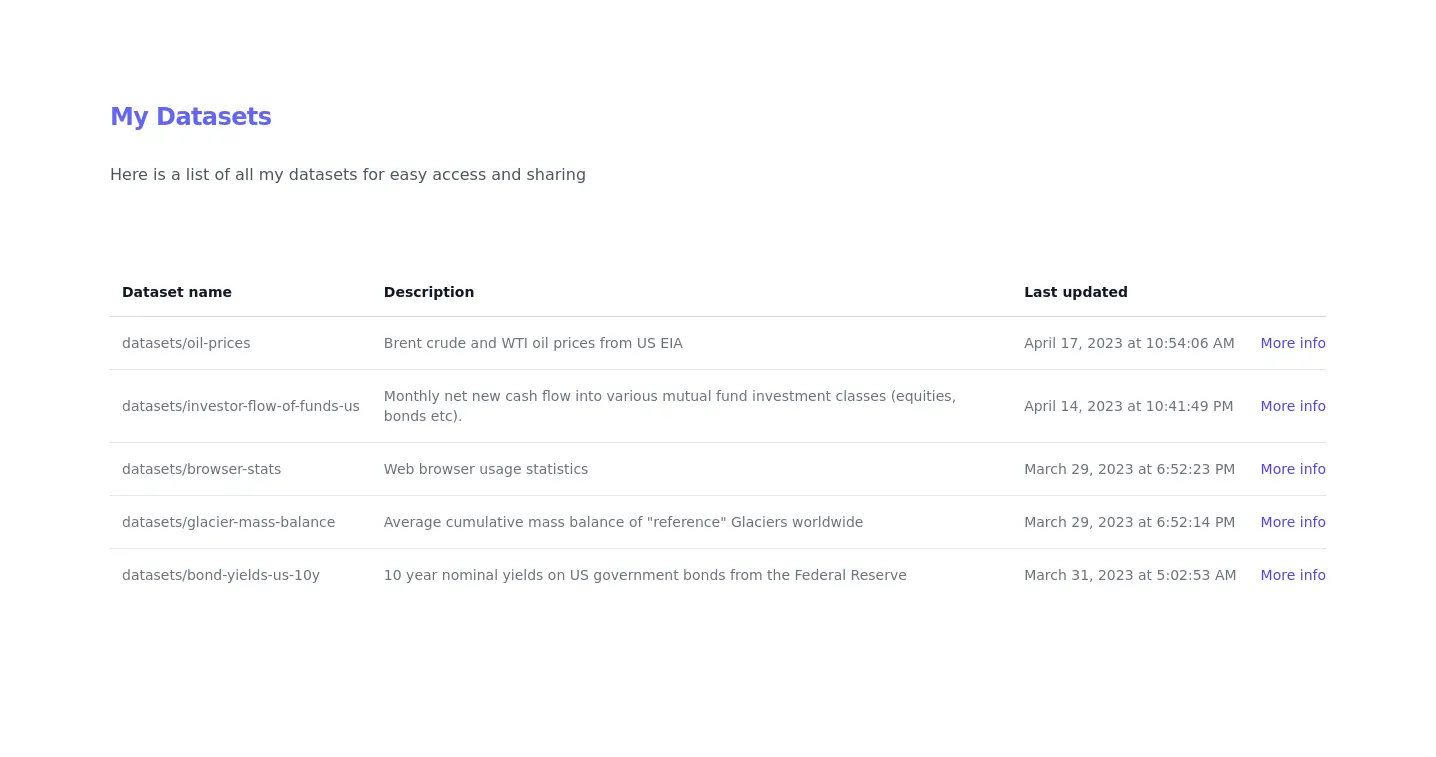Select datasets/oil-prices name cell
1436x757 pixels.
coord(186,343)
